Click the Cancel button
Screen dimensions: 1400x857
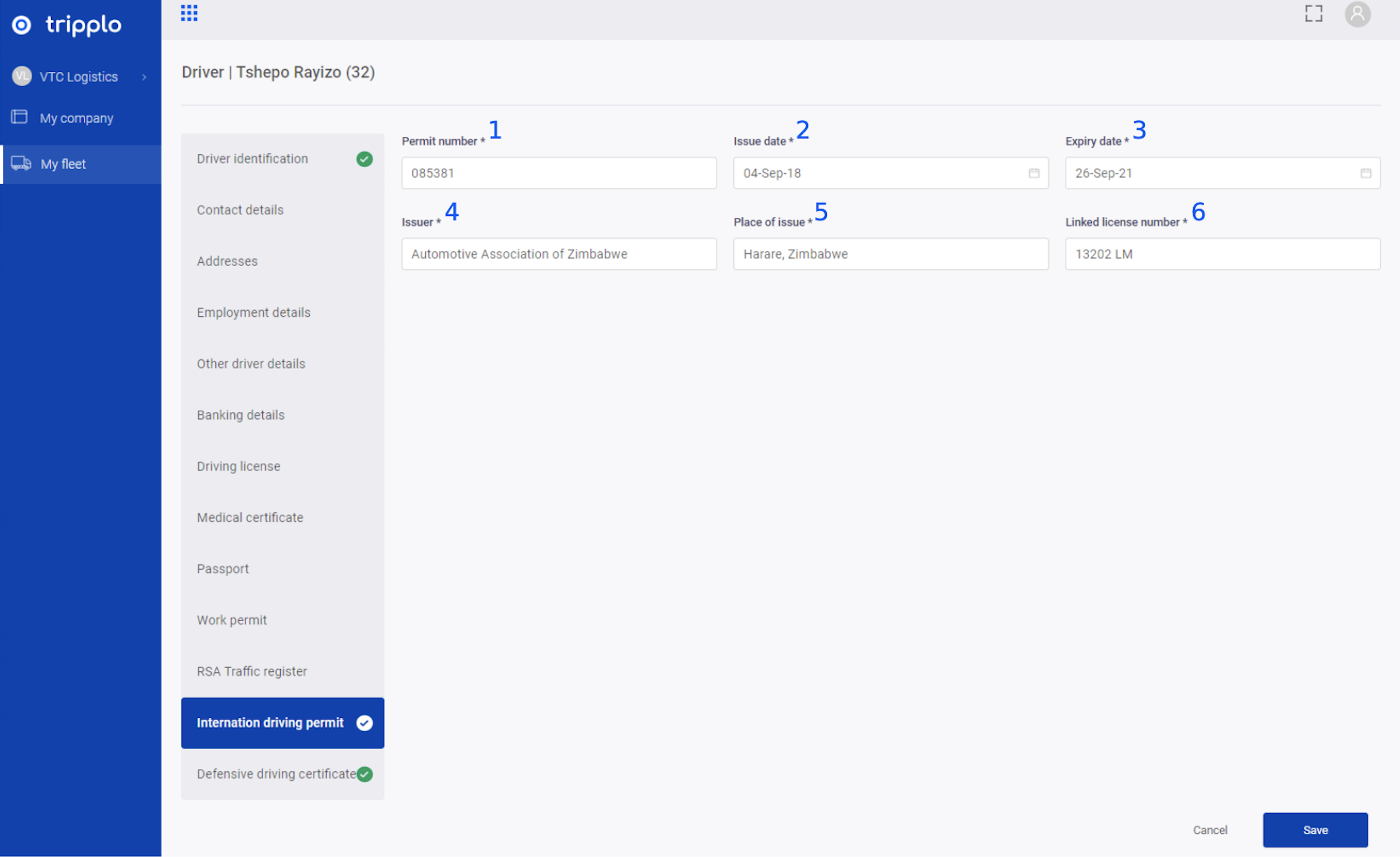pyautogui.click(x=1209, y=829)
